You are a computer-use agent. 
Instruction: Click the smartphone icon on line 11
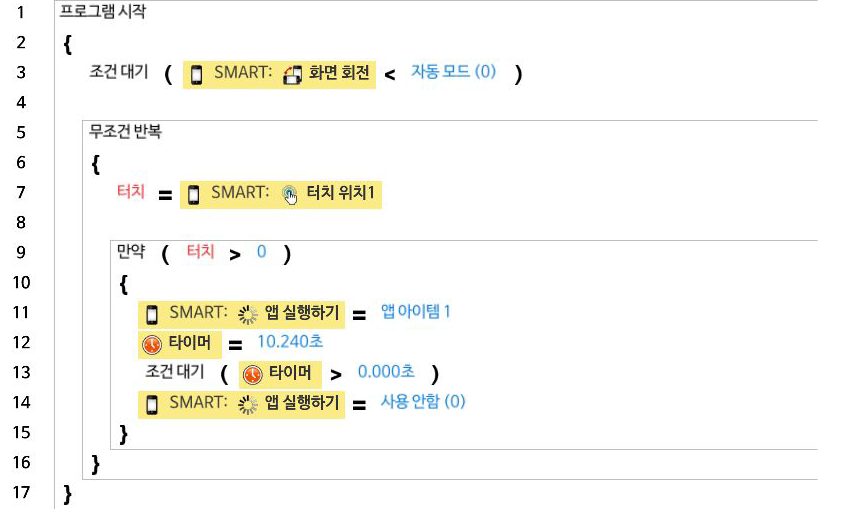click(x=153, y=314)
